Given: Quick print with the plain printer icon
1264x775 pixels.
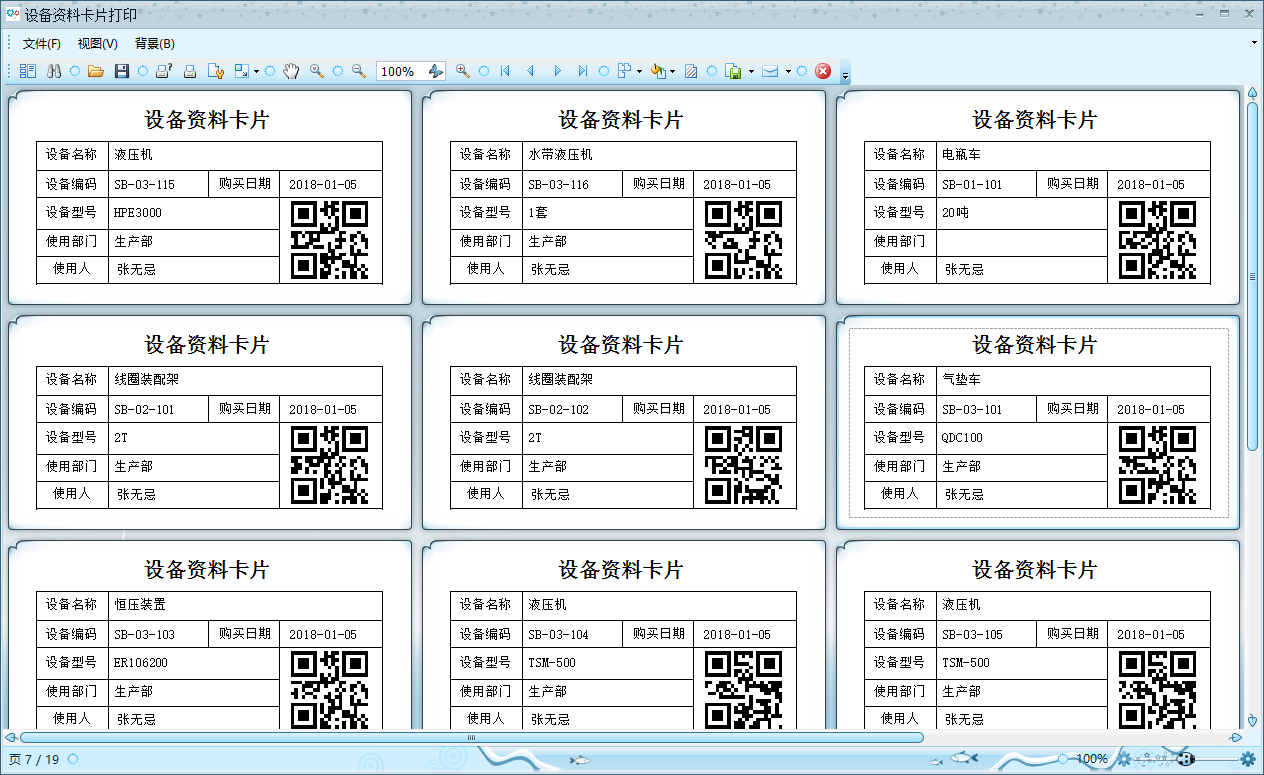Looking at the screenshot, I should (190, 71).
